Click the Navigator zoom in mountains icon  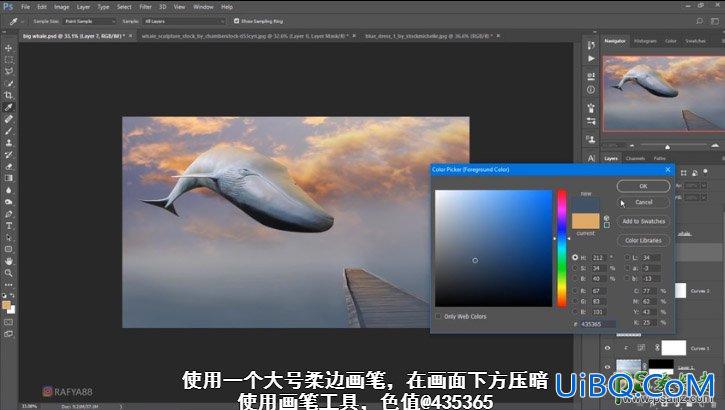[x=715, y=146]
